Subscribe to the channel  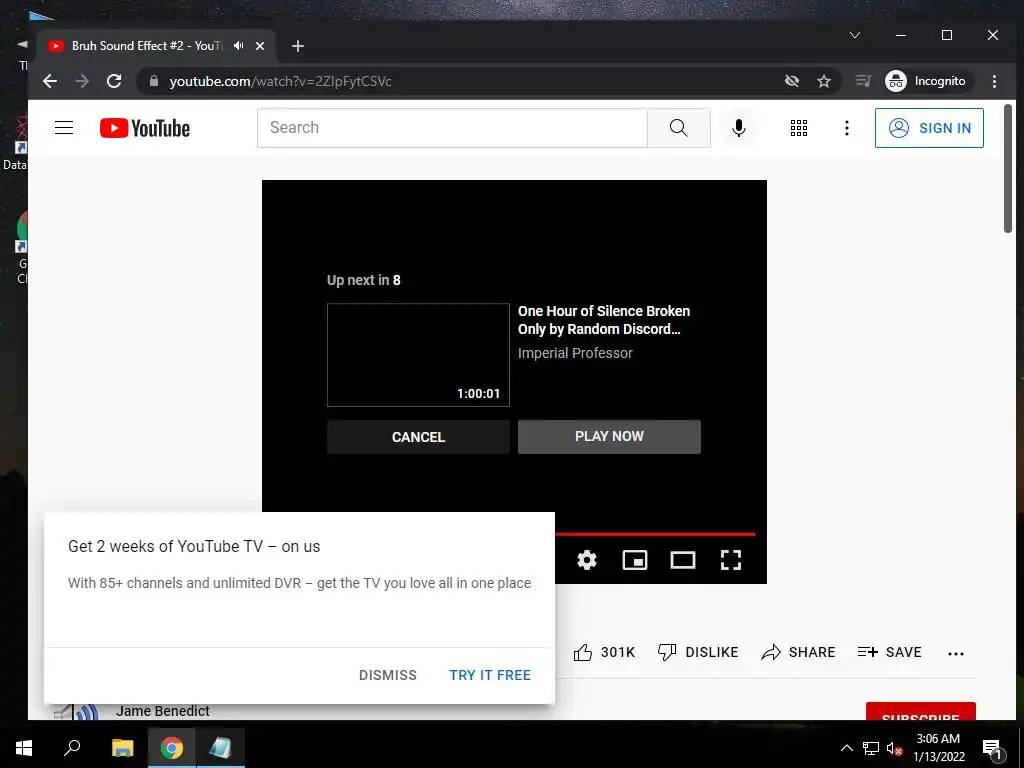pos(921,712)
